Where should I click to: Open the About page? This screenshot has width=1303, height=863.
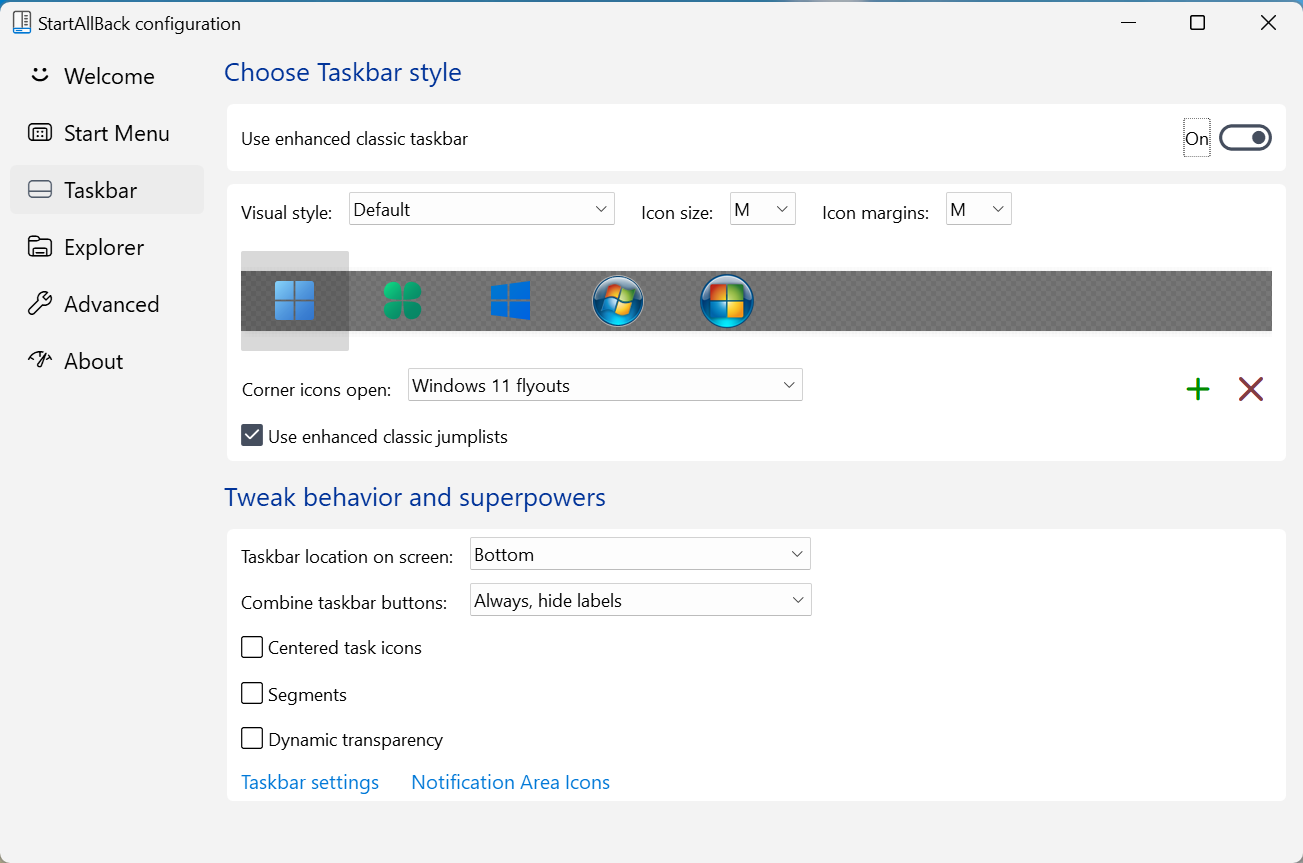107,361
